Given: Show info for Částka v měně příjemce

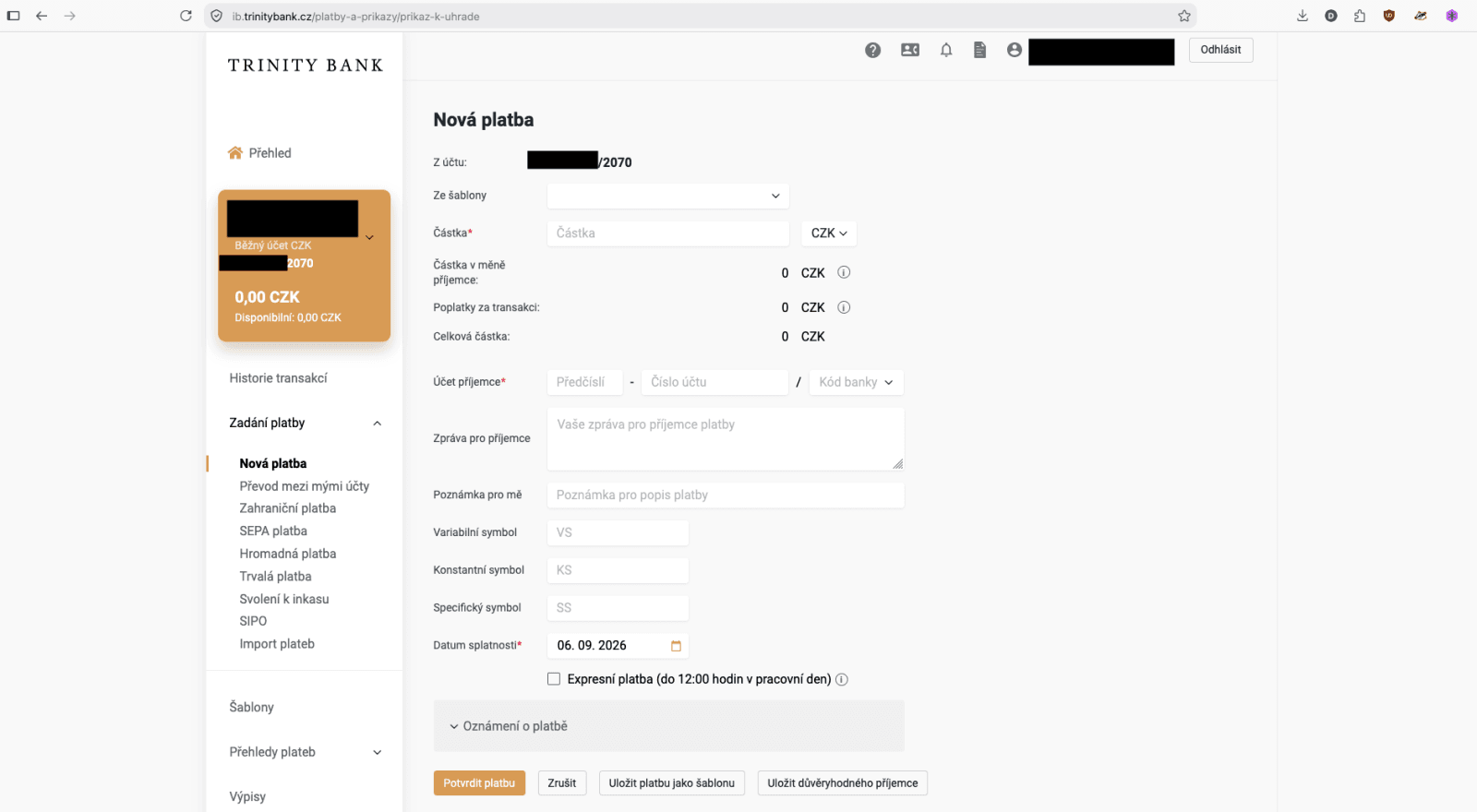Looking at the screenshot, I should click(x=844, y=272).
